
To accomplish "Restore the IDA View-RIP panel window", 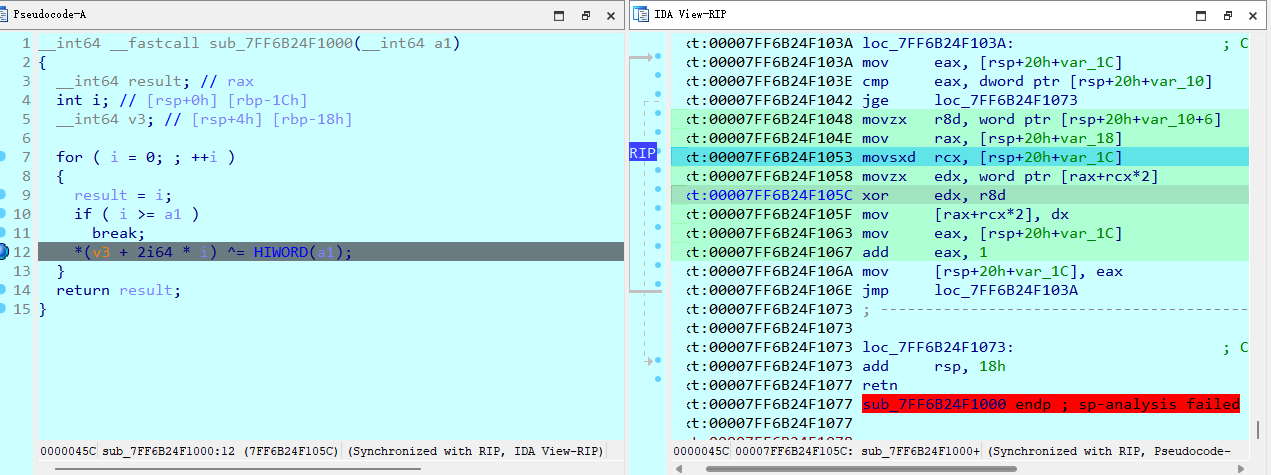I will [1202, 15].
